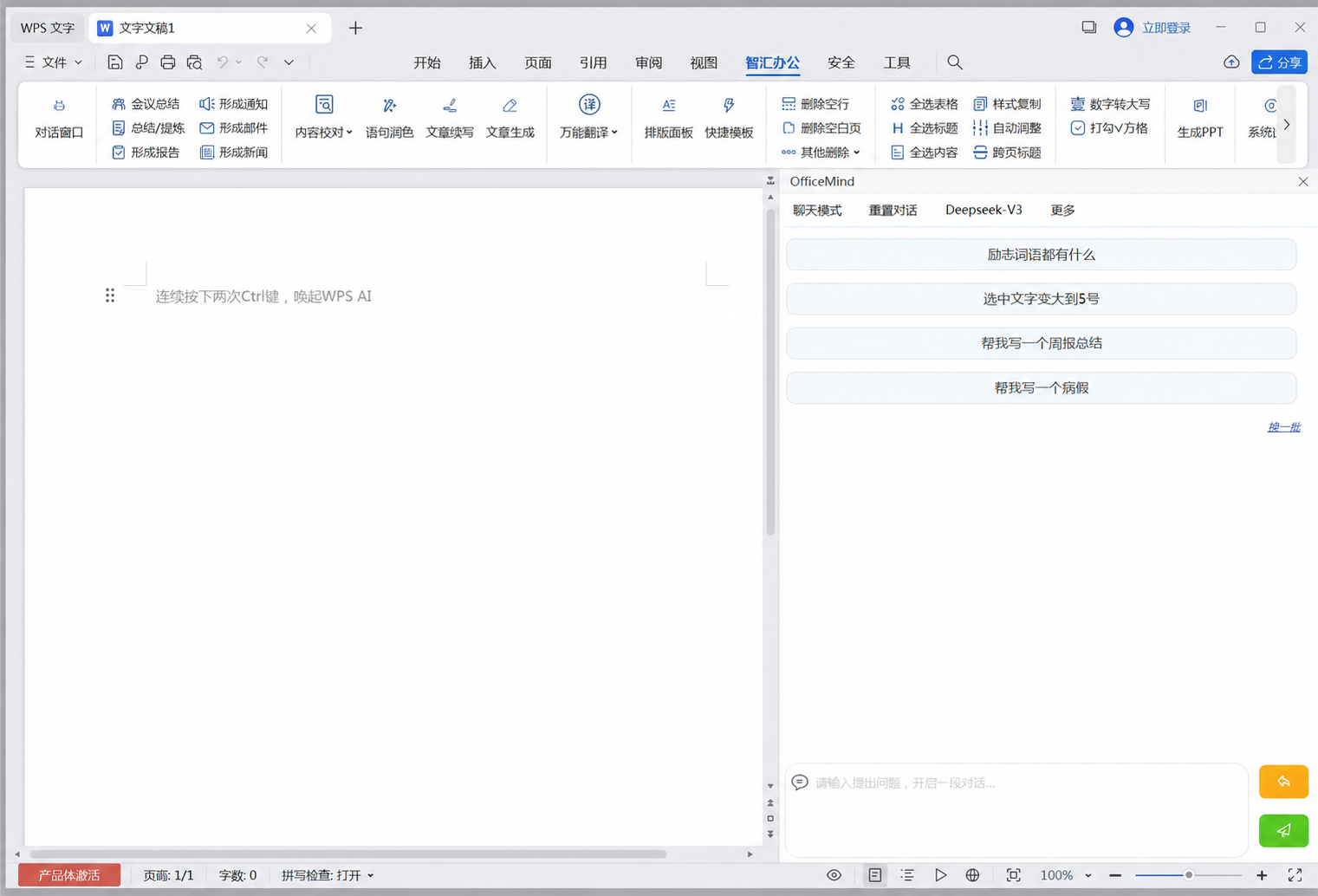Click 语句润色 sentence polish tool
This screenshot has height=896, width=1318.
click(x=389, y=119)
